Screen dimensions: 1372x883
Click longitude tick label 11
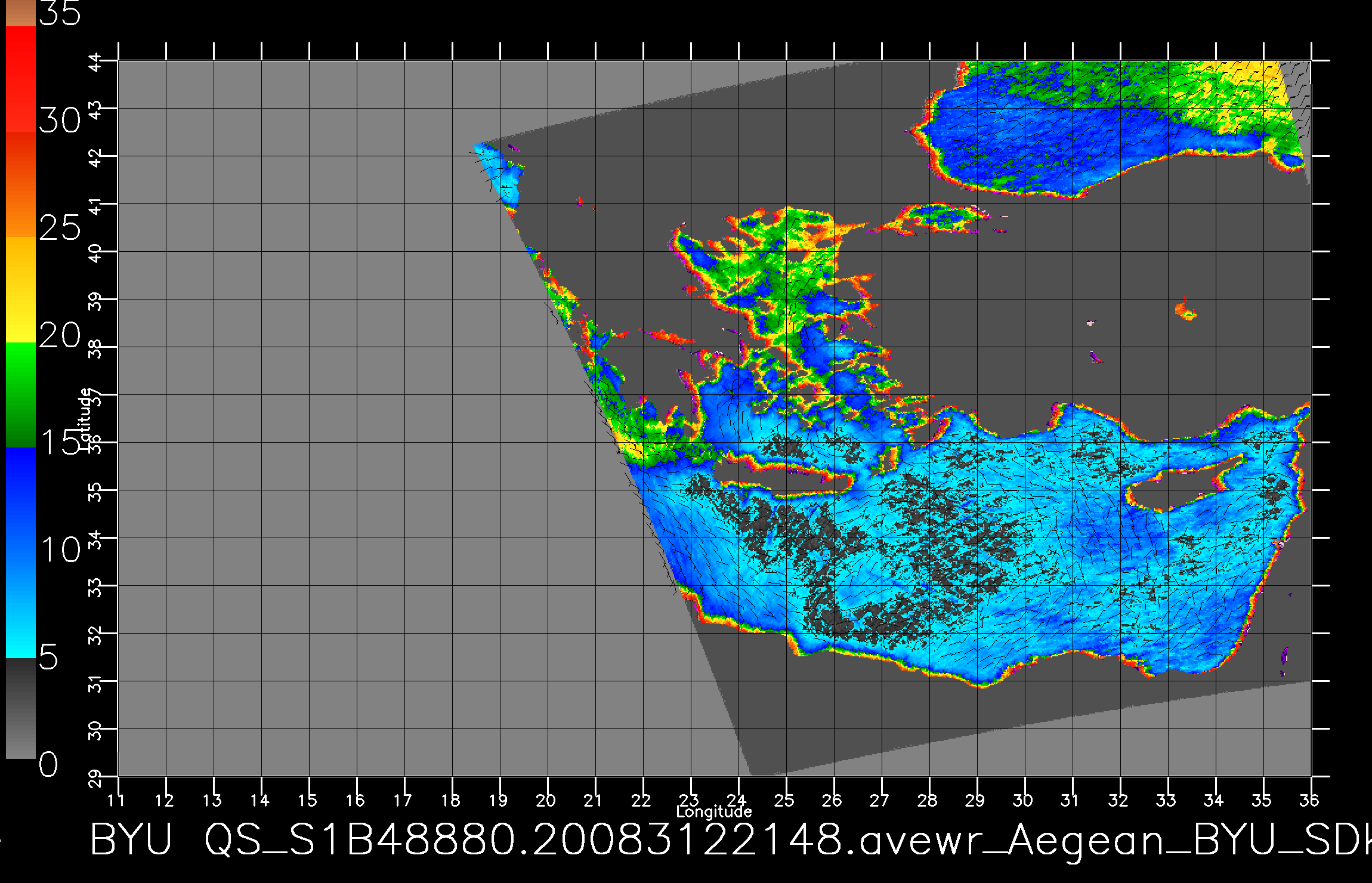point(116,800)
